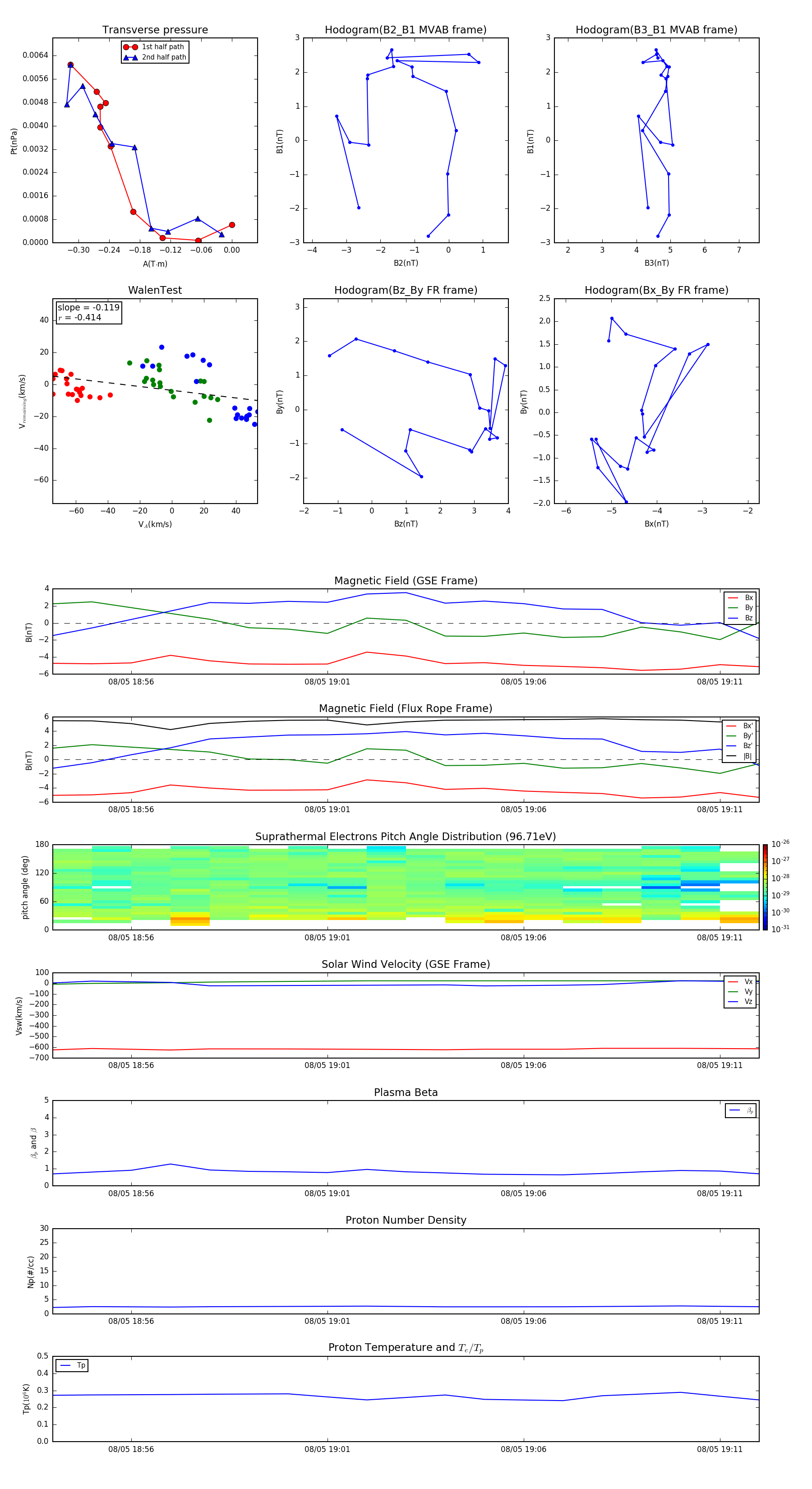Click the 'A(T·m)' x-axis label
This screenshot has width=812, height=1489.
155,264
